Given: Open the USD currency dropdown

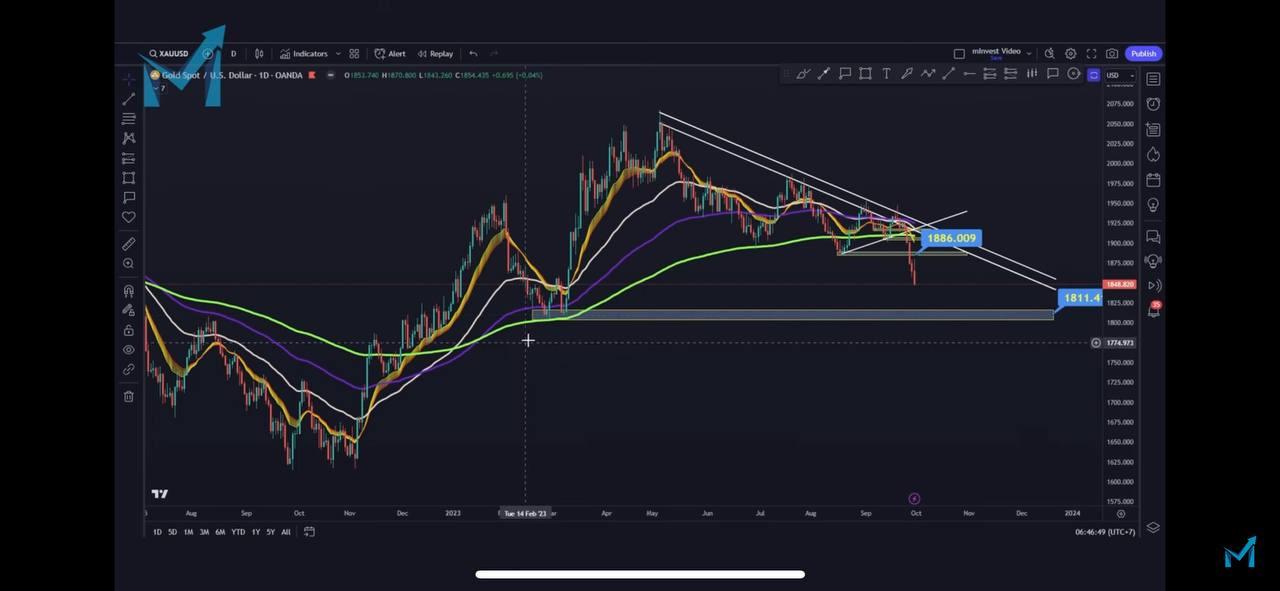Looking at the screenshot, I should tap(1121, 75).
